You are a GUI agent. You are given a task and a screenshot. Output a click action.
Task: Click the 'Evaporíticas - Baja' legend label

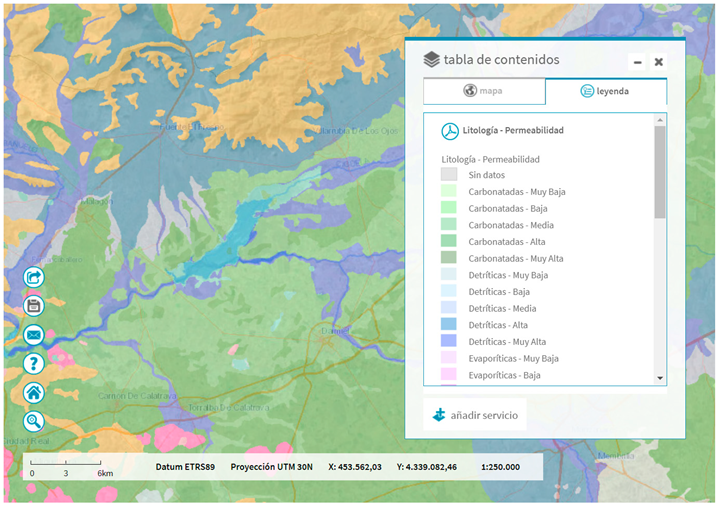pyautogui.click(x=504, y=375)
